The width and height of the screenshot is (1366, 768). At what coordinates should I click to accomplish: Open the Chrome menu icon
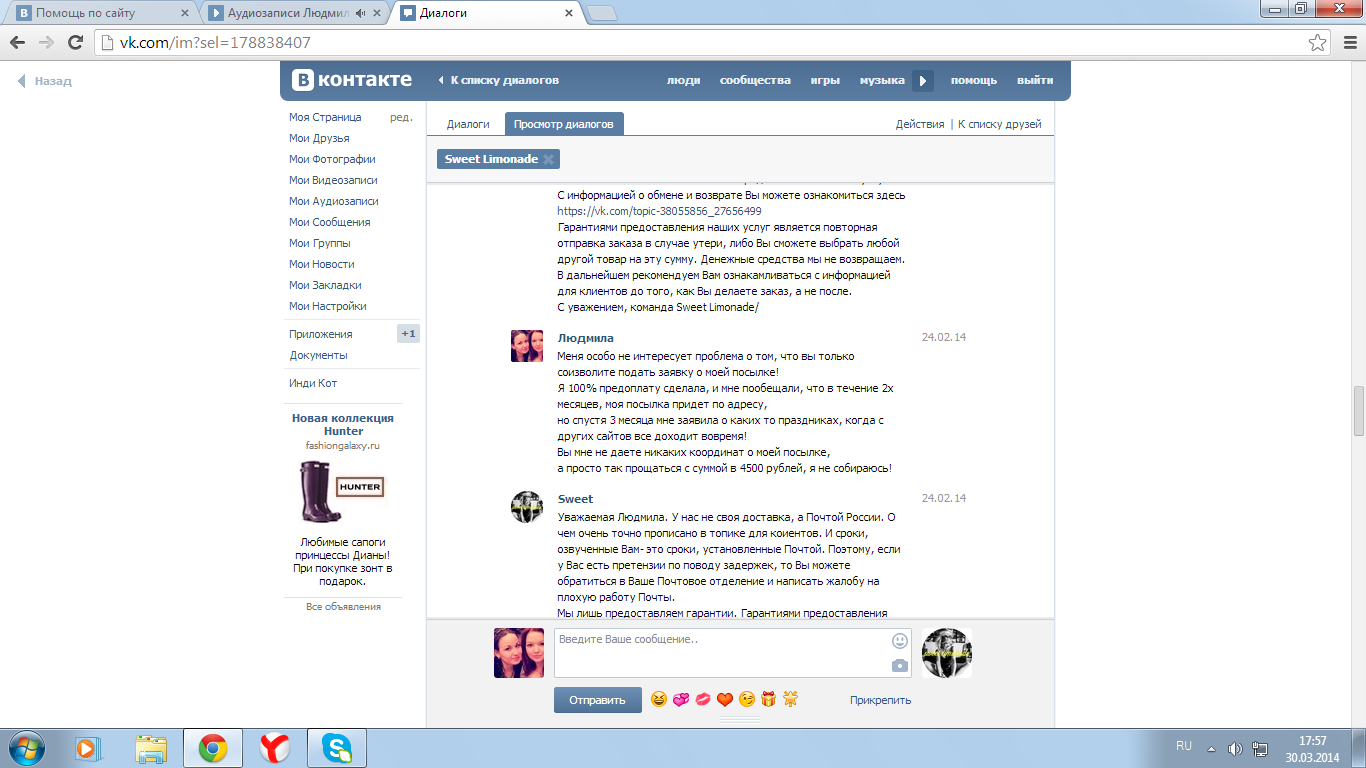click(x=1347, y=43)
